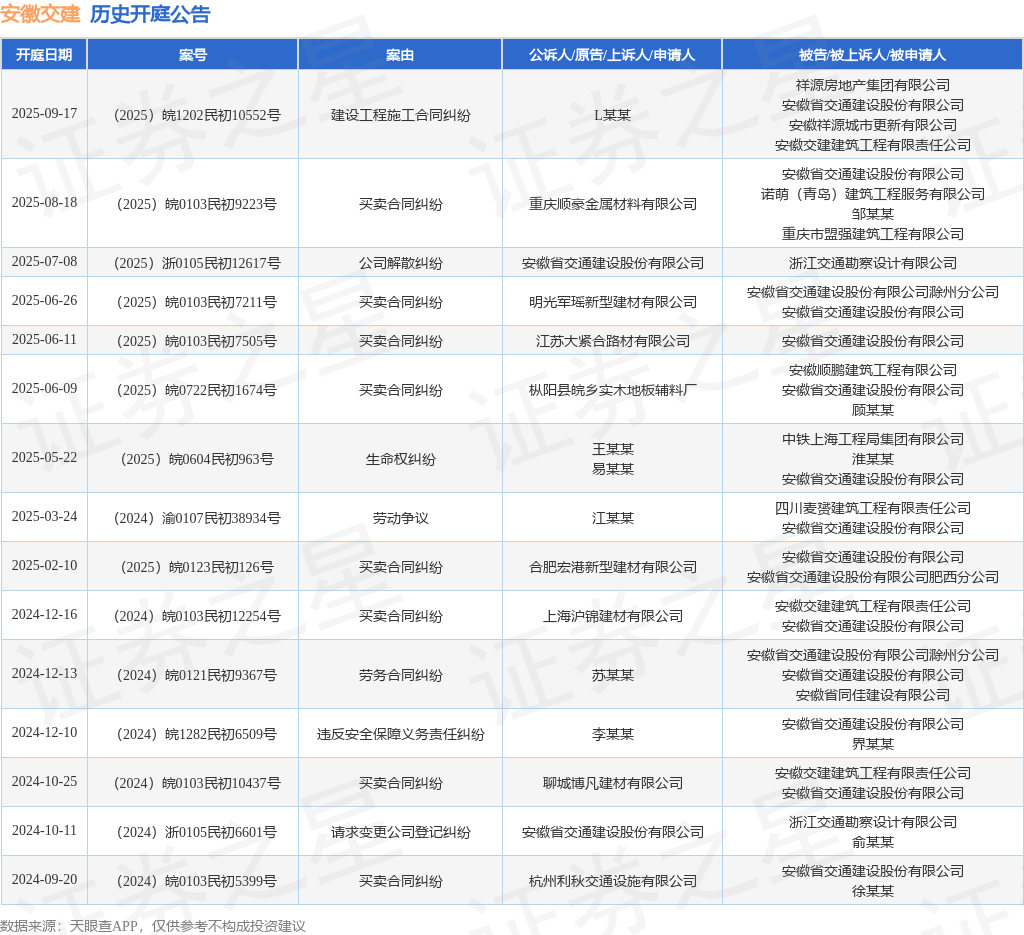1024x935 pixels.
Task: Select the 开庭日期 column header
Action: pos(44,55)
